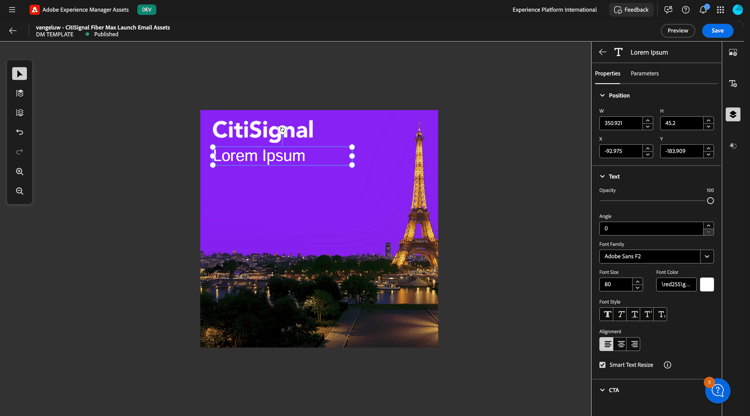Click the send layer backward icon
The width and height of the screenshot is (750, 416).
coord(19,113)
